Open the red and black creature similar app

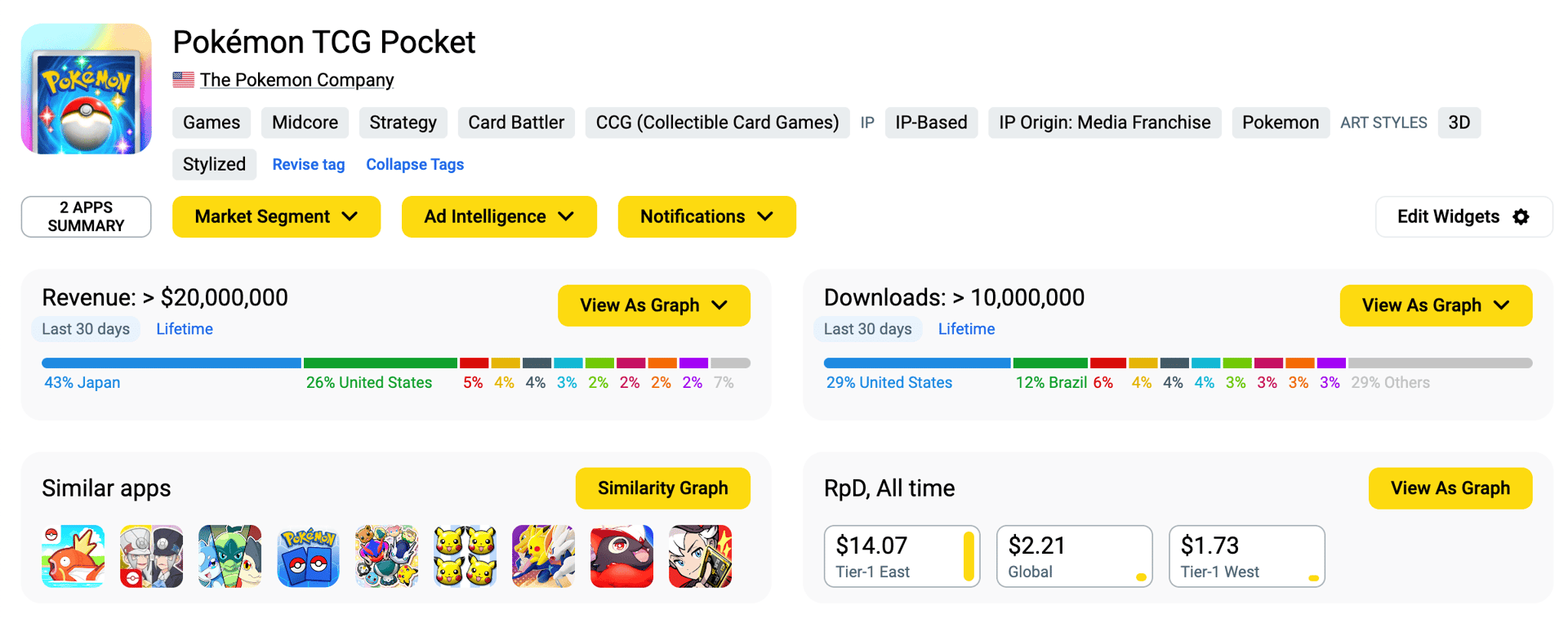pos(622,556)
